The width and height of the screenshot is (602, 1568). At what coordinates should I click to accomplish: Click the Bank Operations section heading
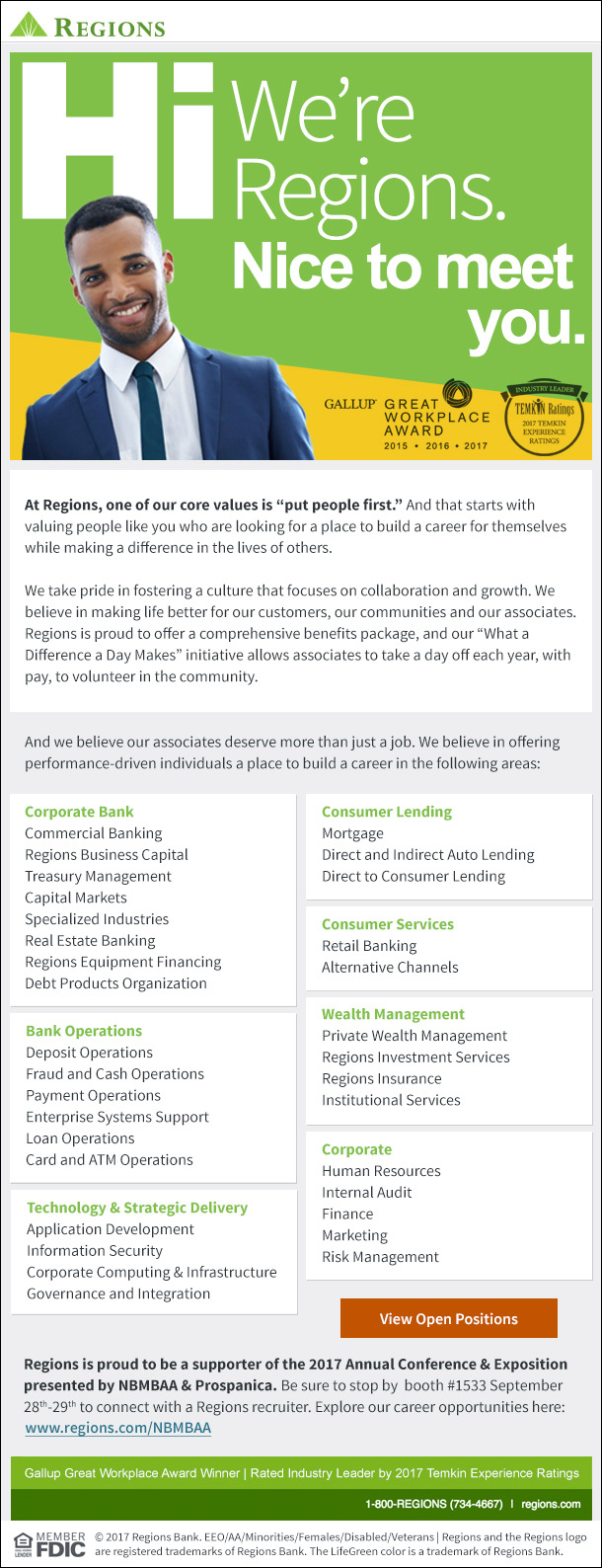point(85,1030)
